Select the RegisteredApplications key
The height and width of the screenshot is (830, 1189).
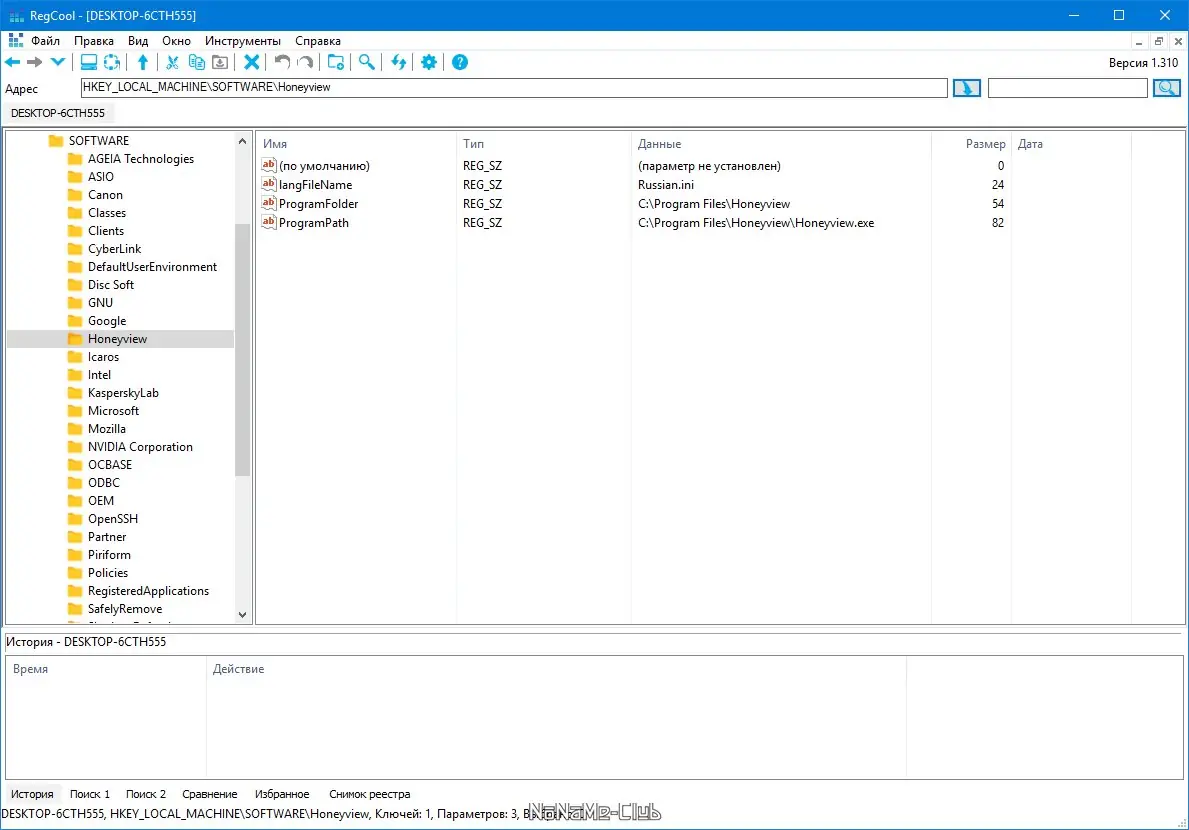tap(148, 590)
